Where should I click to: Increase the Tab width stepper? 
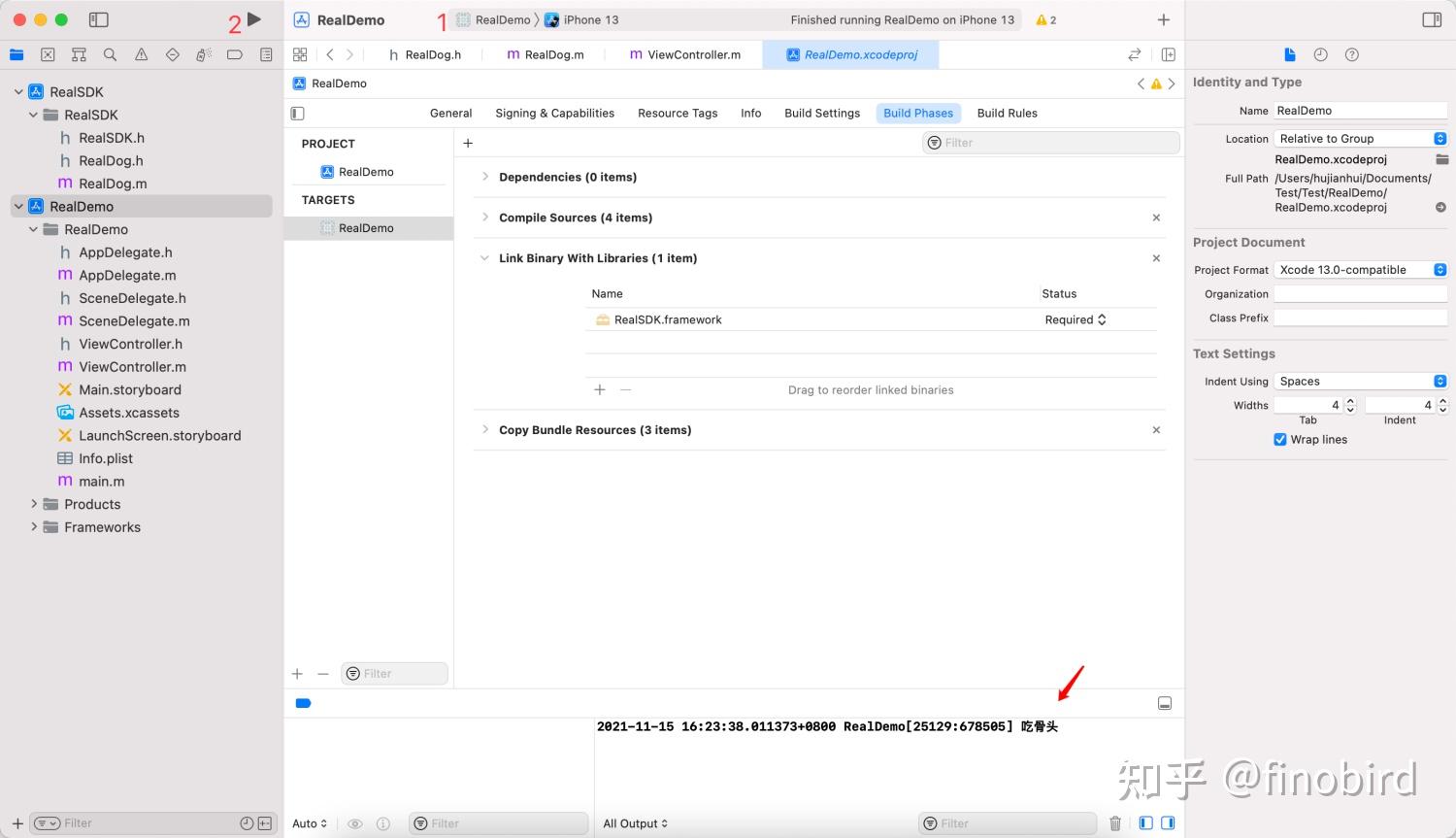coord(1350,401)
